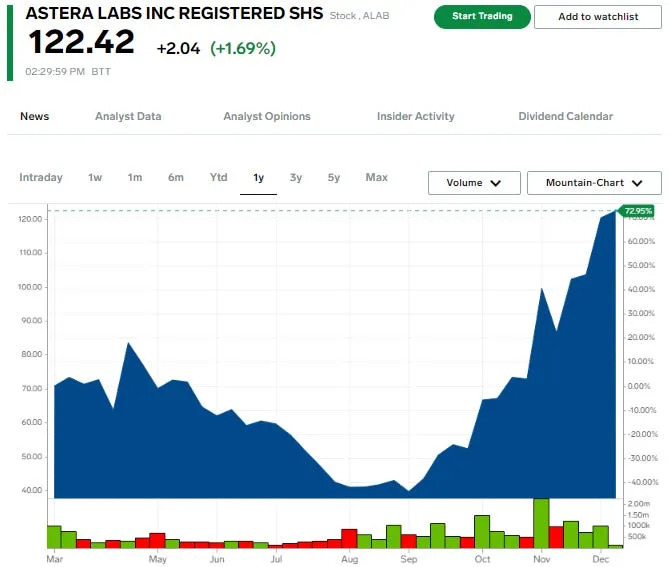
Task: View Insider Activity tab
Action: click(x=416, y=116)
